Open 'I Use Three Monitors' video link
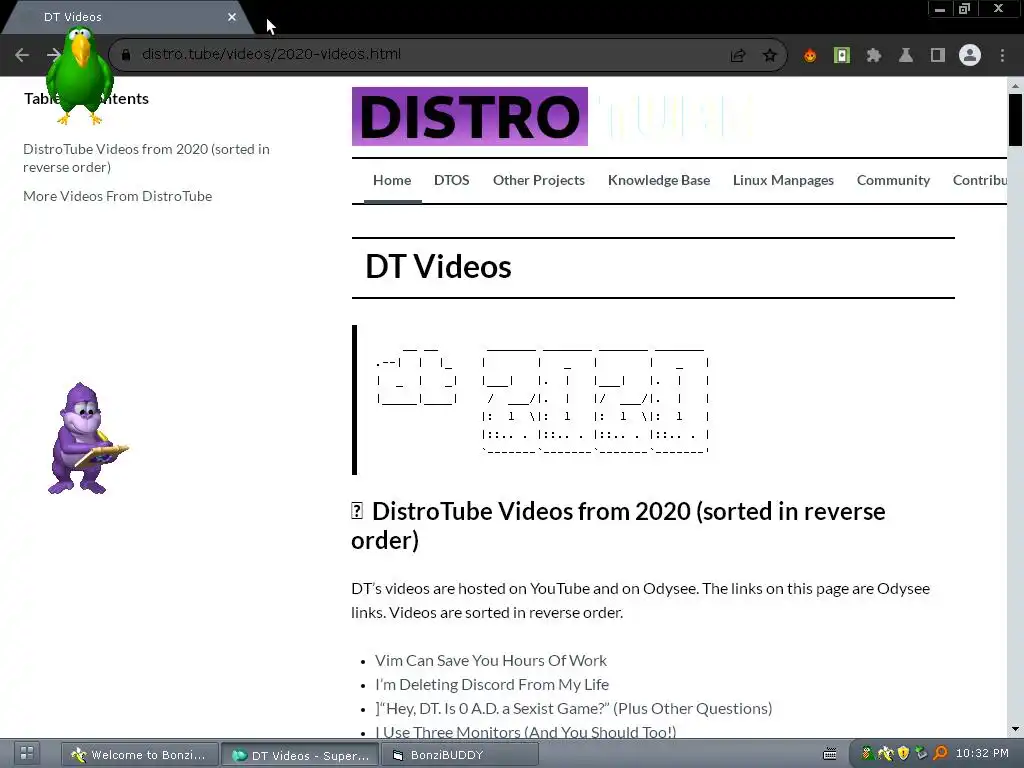The image size is (1024, 768). tap(526, 732)
